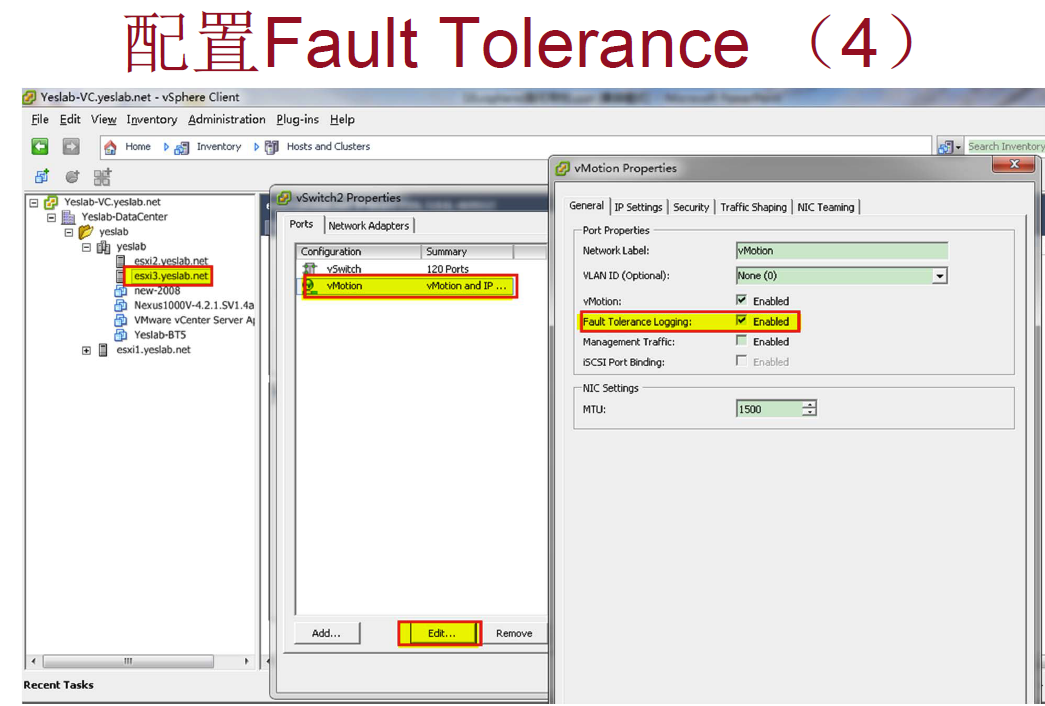The width and height of the screenshot is (1045, 706).
Task: Click the Nexus1000V virtual machine icon
Action: tap(121, 305)
